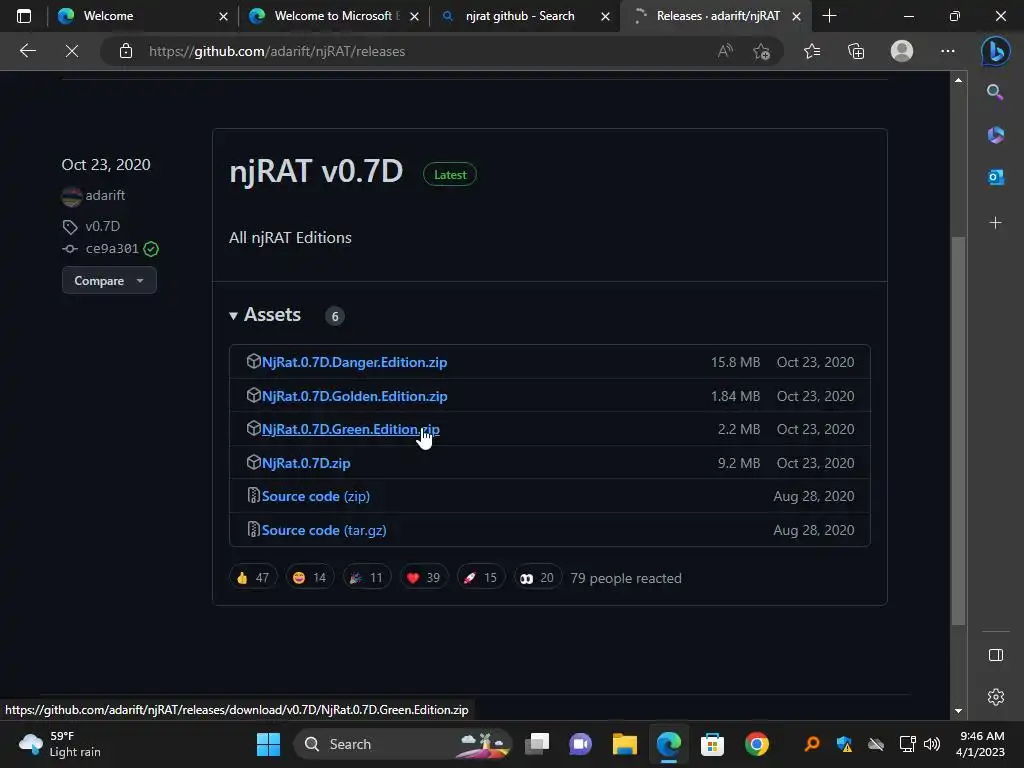The image size is (1024, 768).
Task: Open Task View on the taskbar
Action: (537, 744)
